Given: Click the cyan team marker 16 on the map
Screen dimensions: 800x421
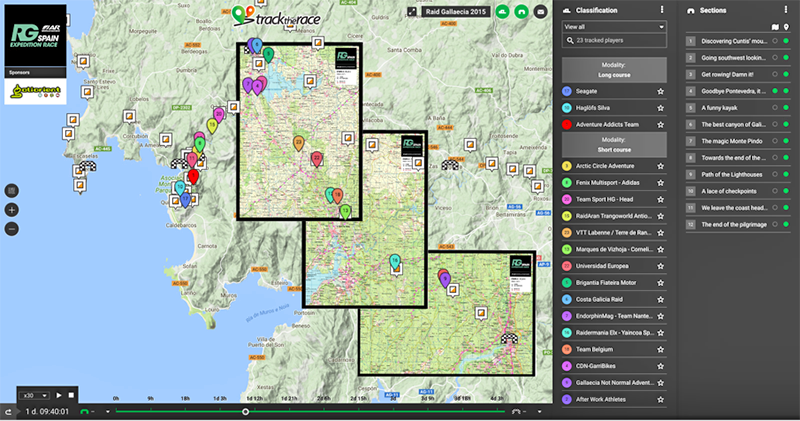Looking at the screenshot, I should tap(394, 262).
